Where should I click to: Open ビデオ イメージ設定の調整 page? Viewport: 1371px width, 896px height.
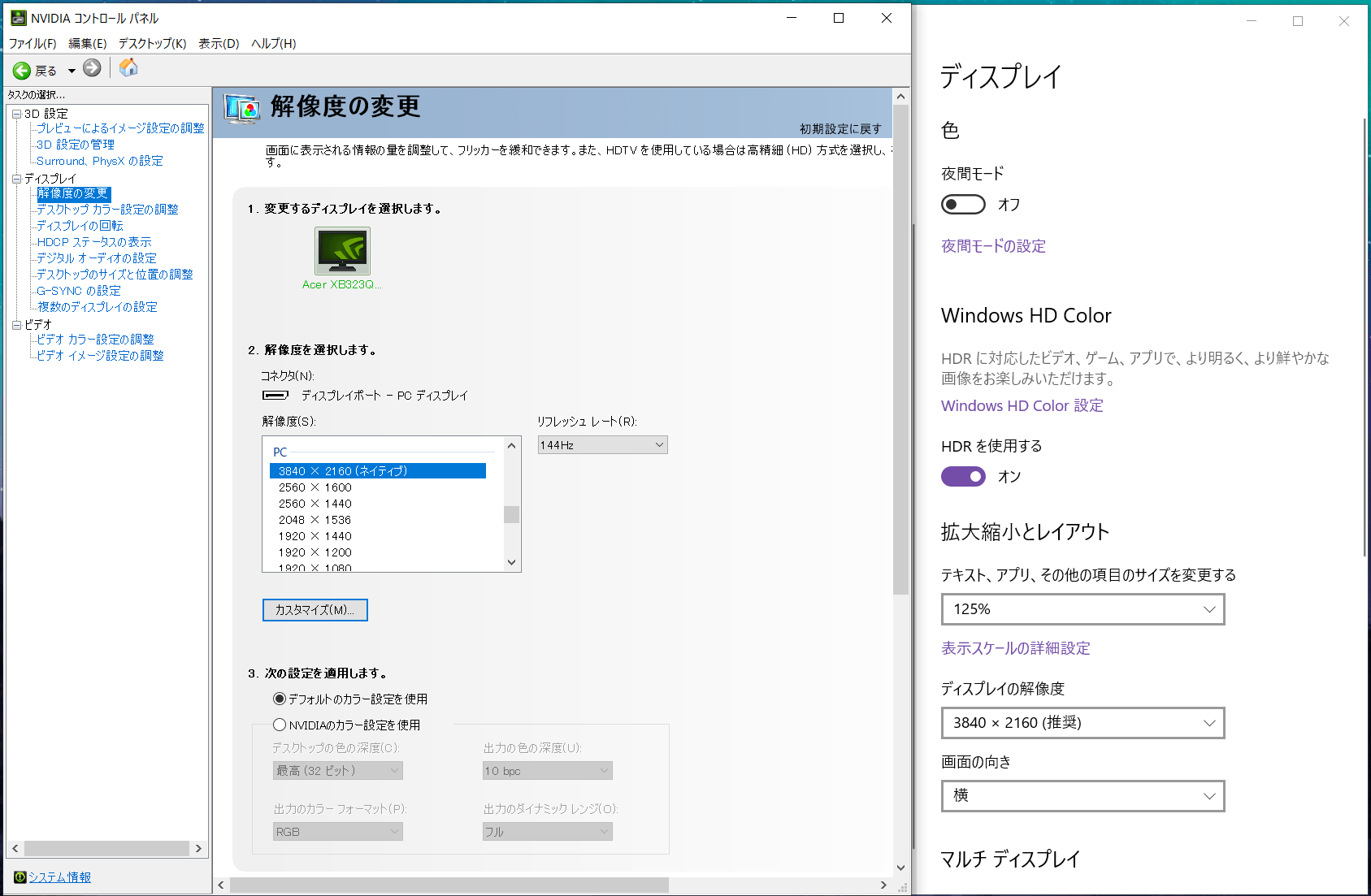(100, 356)
